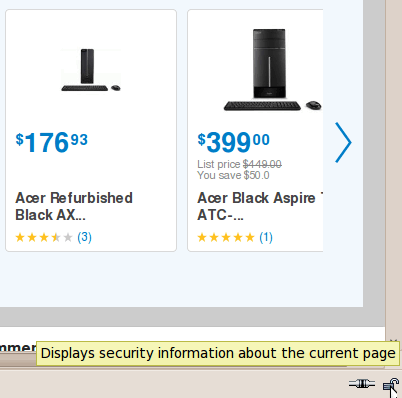Click the five star rating
This screenshot has height=398, width=402.
click(x=226, y=237)
